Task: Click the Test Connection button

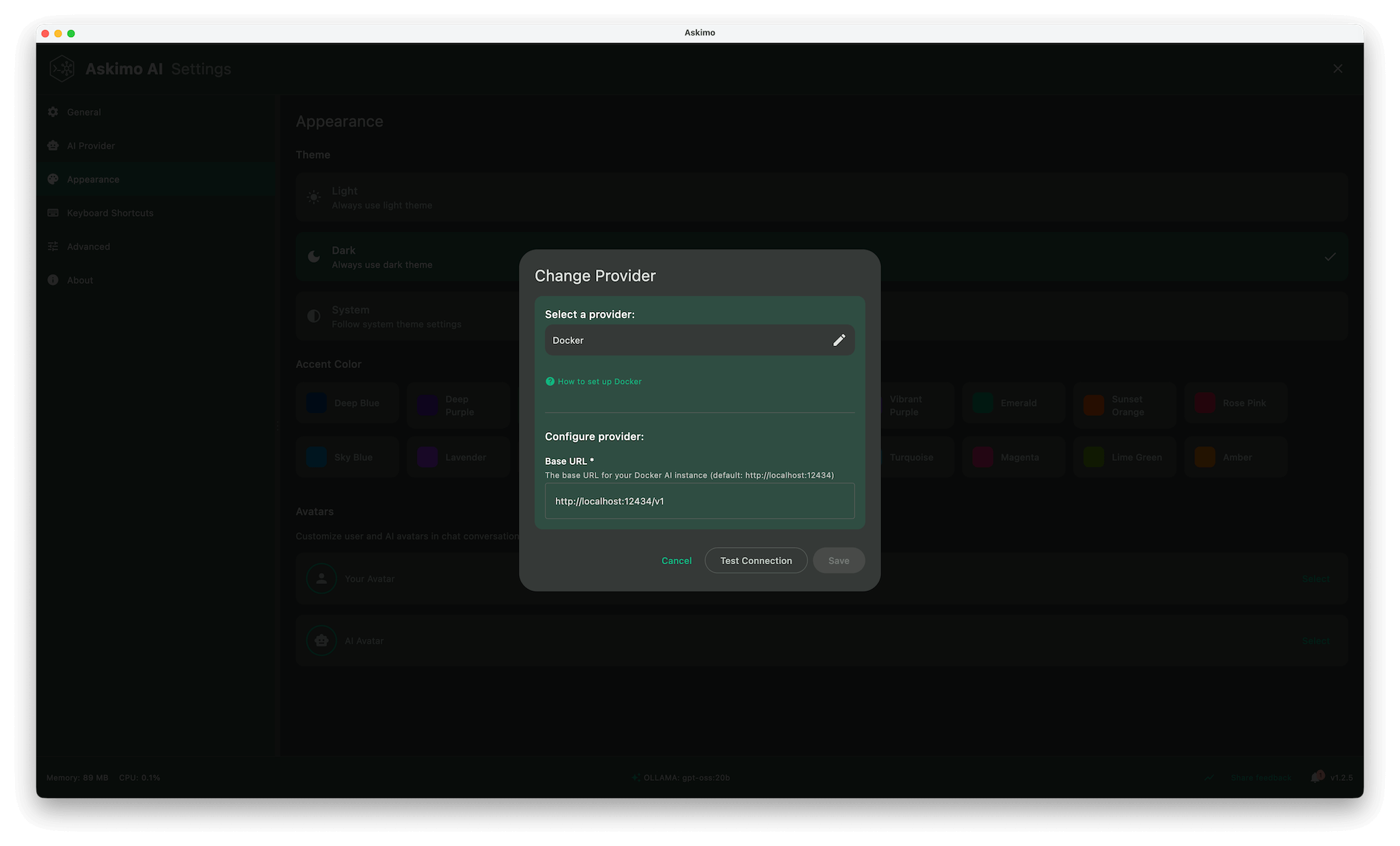Action: (755, 560)
